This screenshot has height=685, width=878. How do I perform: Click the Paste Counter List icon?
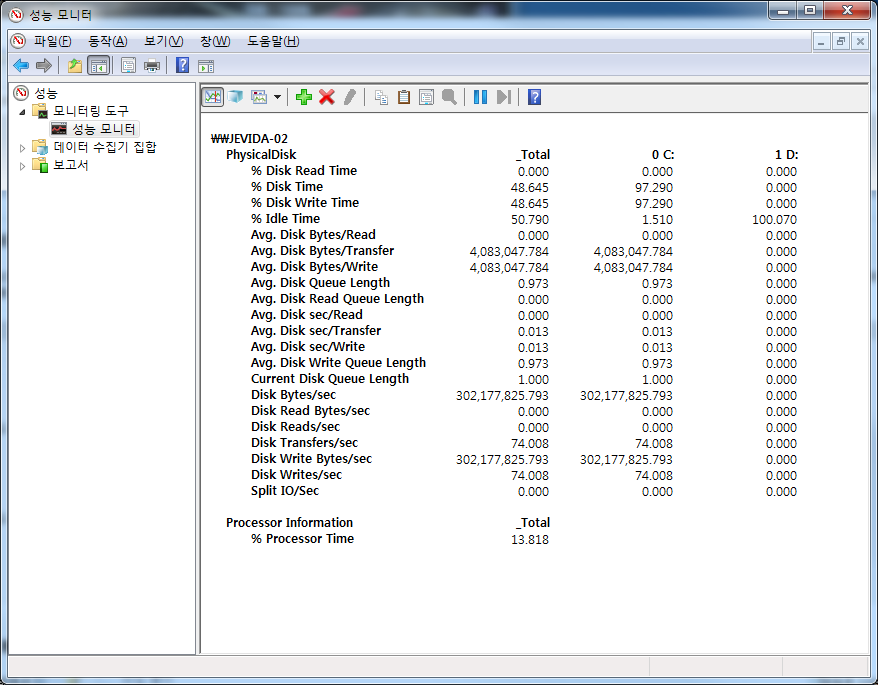point(404,97)
